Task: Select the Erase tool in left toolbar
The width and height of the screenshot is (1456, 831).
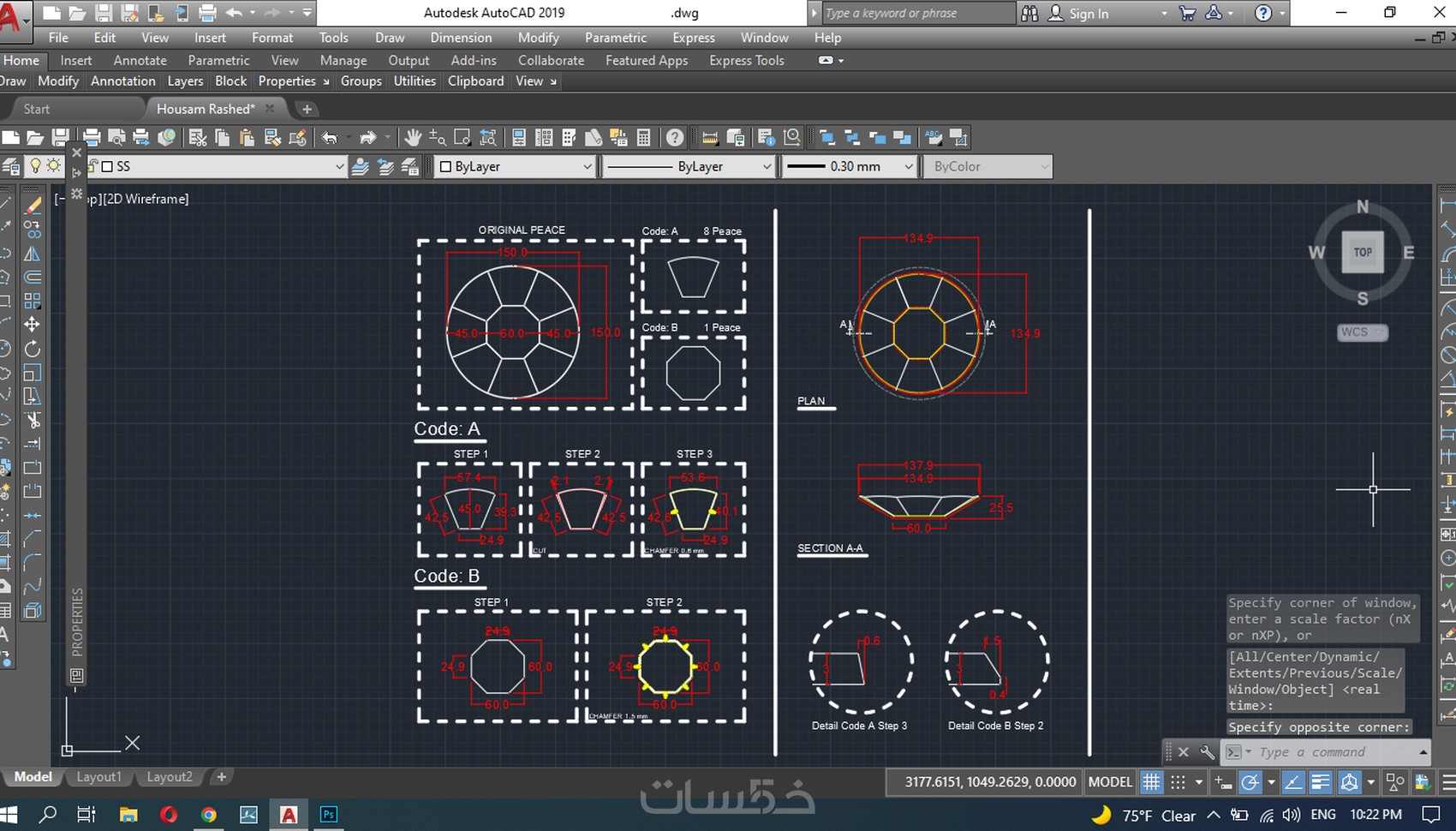Action: click(x=32, y=206)
